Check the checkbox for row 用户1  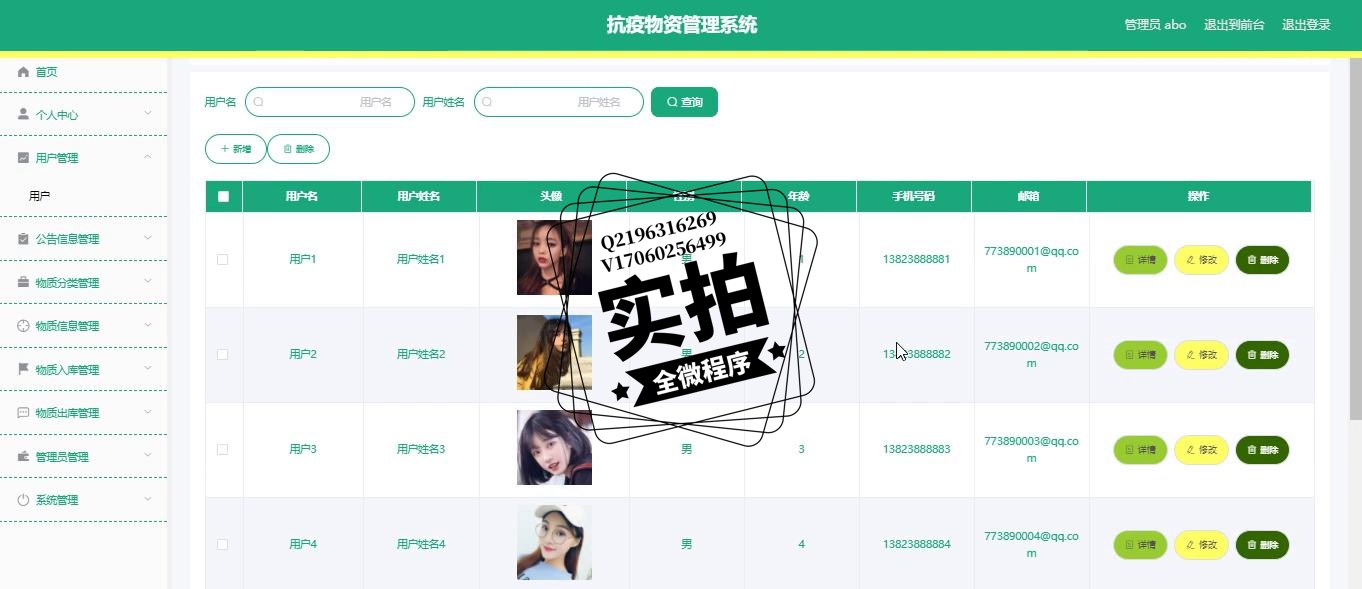coord(222,259)
